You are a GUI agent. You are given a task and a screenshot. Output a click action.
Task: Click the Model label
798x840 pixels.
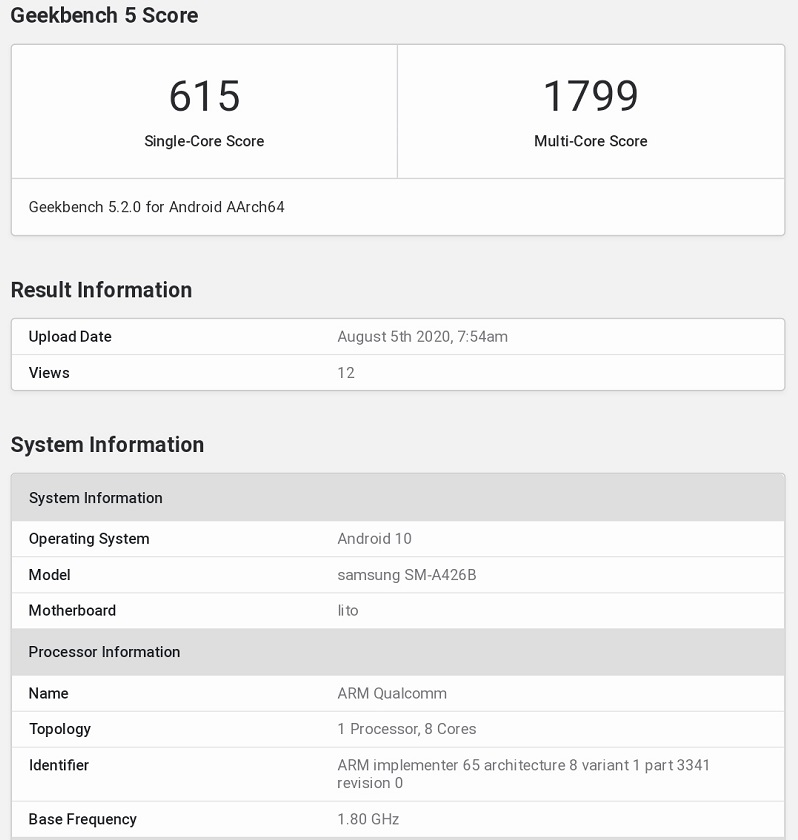pos(50,575)
